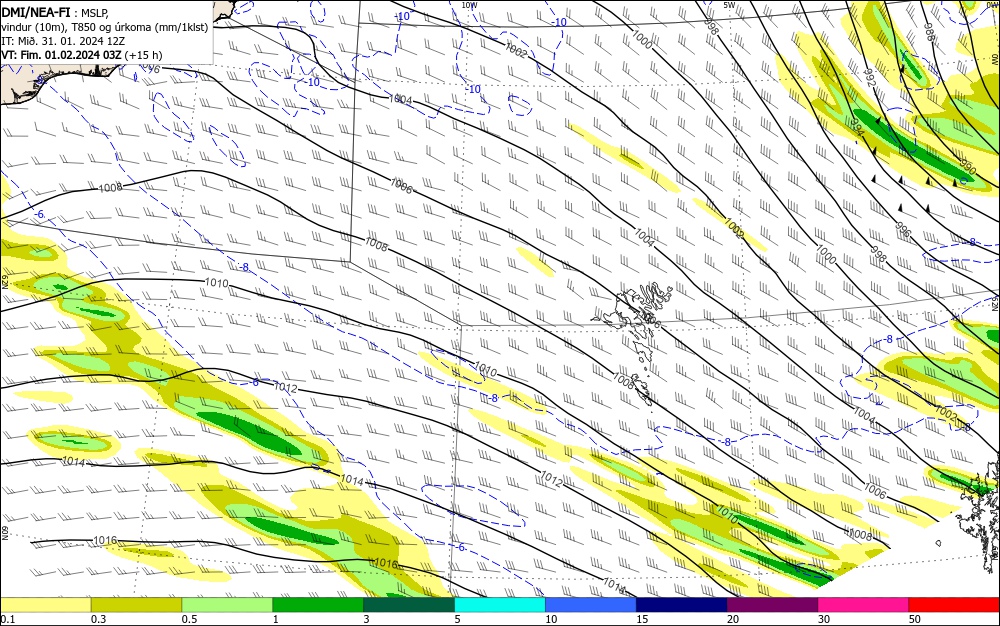Select the pink 30–50 legend color band
The width and height of the screenshot is (1000, 626).
864,604
